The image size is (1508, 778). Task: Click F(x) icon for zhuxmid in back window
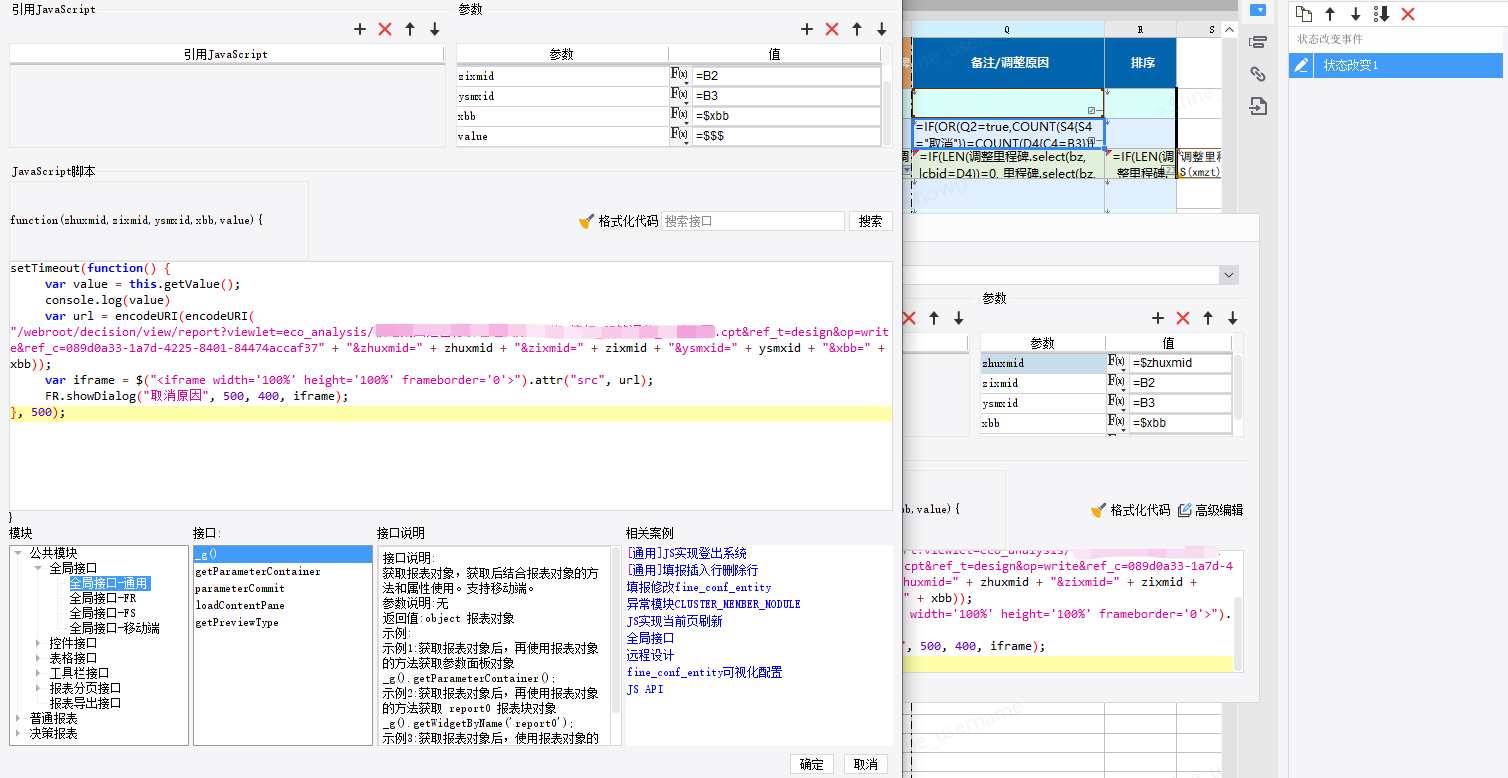coord(1118,363)
